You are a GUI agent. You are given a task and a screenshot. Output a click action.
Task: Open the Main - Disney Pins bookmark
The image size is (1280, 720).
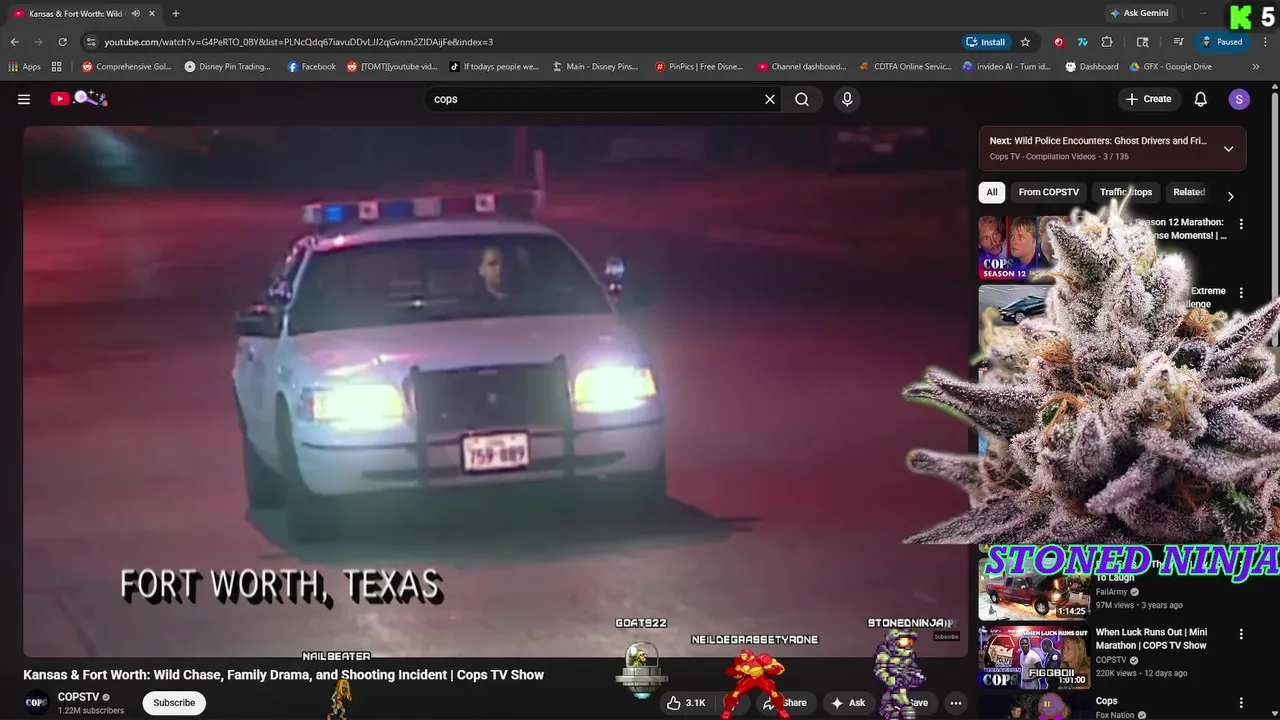(x=594, y=67)
